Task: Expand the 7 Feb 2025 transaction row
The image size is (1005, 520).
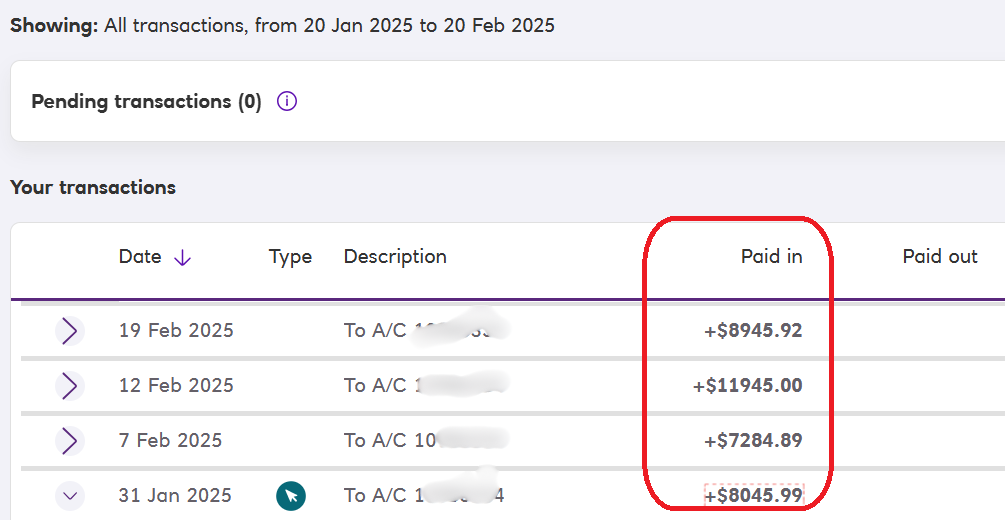Action: pyautogui.click(x=69, y=441)
